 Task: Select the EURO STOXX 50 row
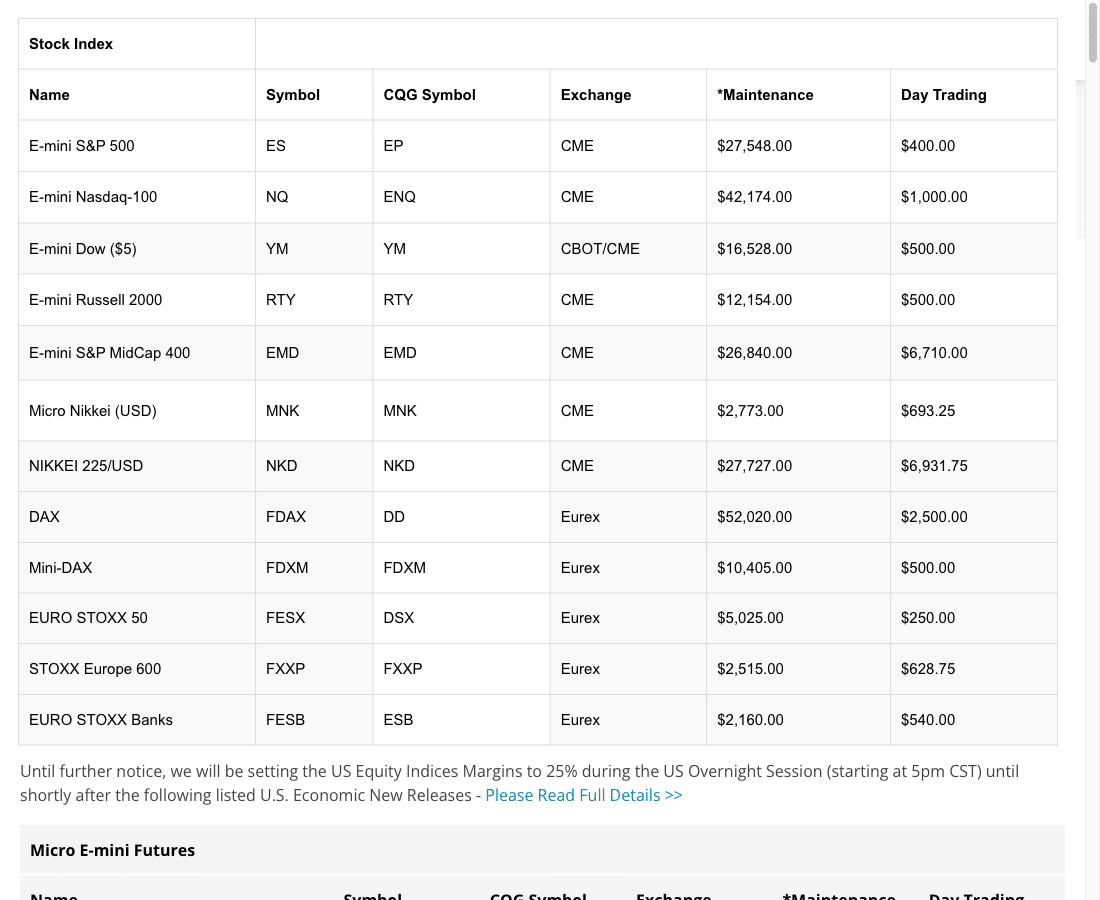pyautogui.click(x=538, y=618)
